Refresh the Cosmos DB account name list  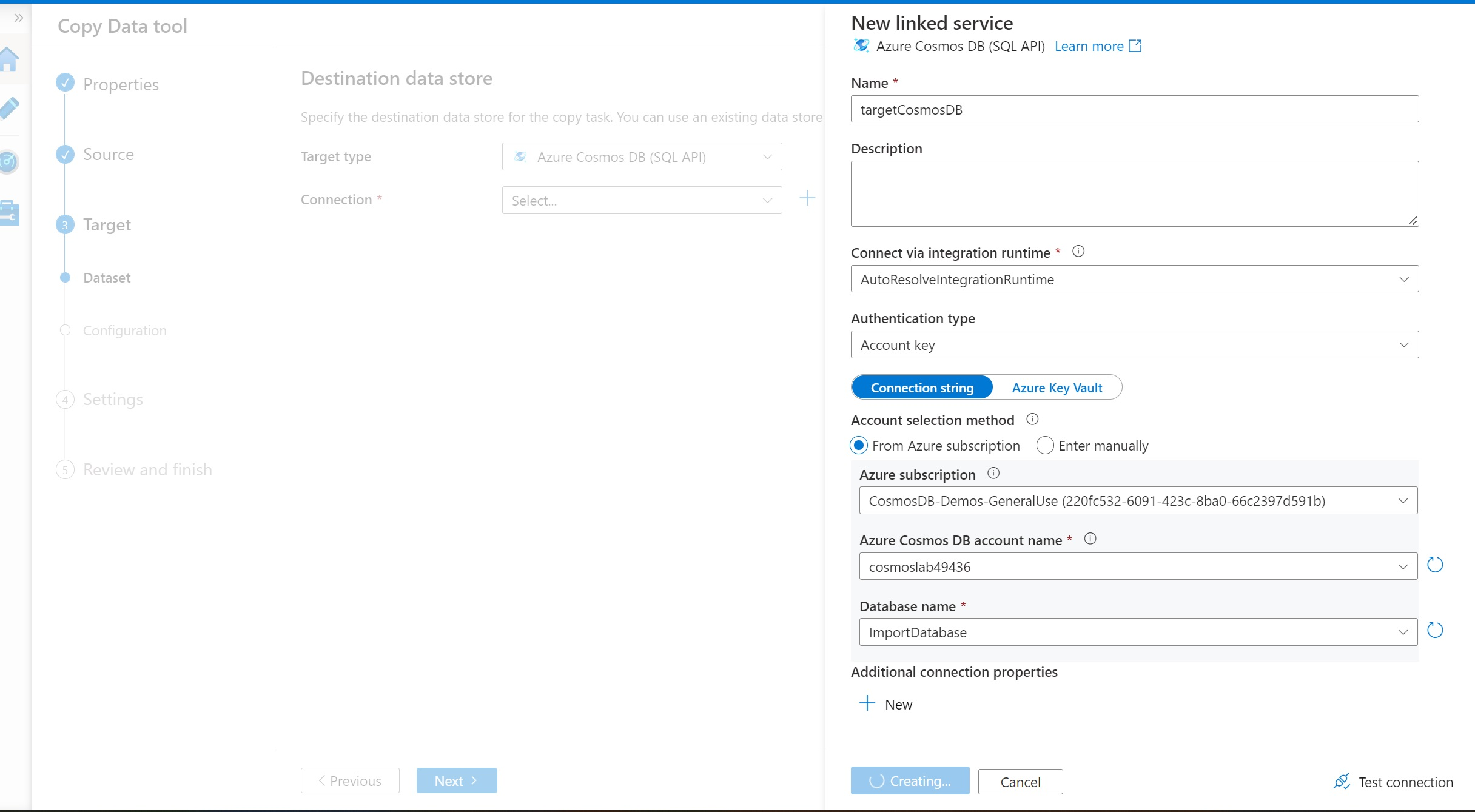pos(1435,565)
